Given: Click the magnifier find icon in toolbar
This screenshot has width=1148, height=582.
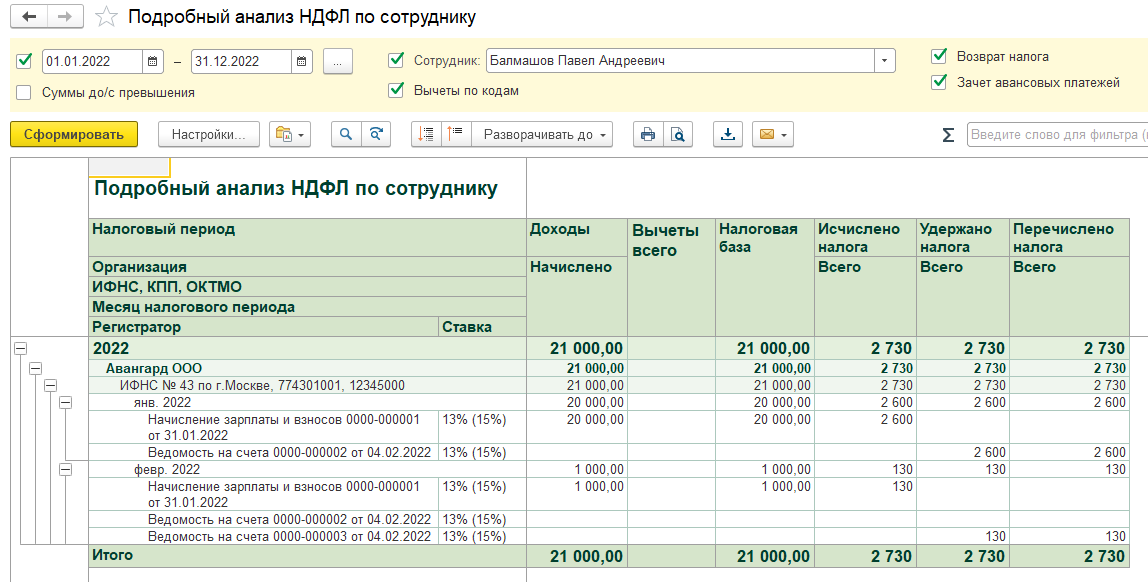Looking at the screenshot, I should [346, 134].
